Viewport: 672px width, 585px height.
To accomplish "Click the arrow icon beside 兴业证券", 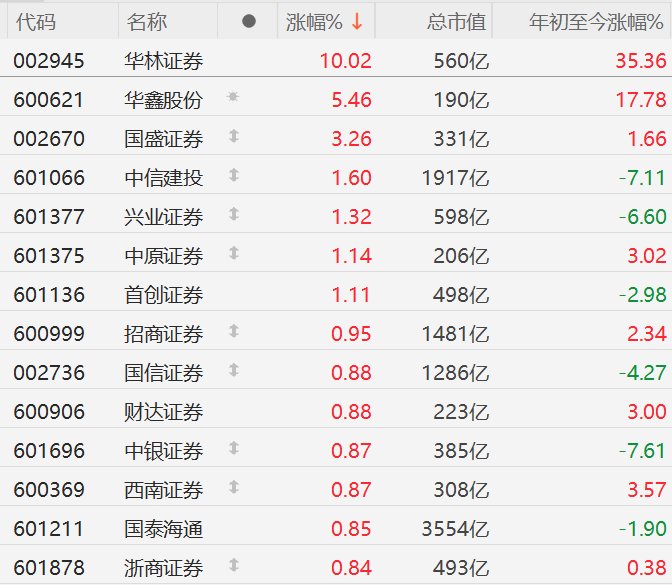I will pyautogui.click(x=234, y=214).
